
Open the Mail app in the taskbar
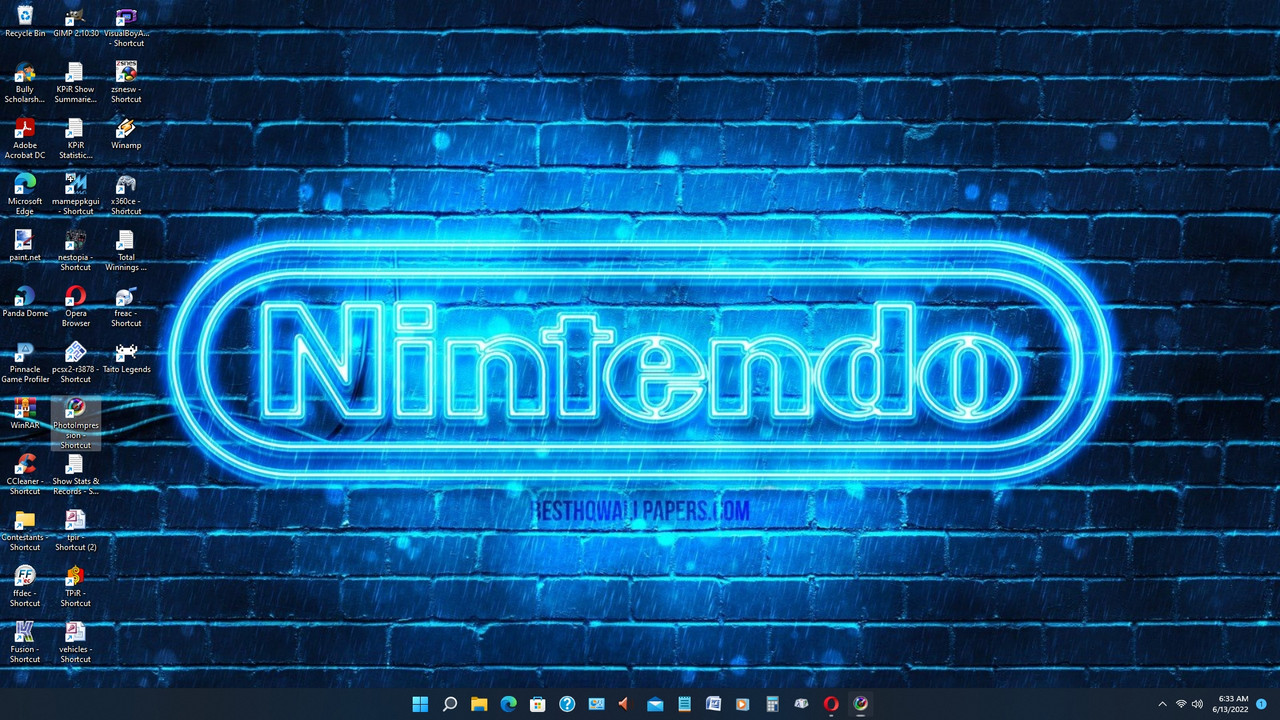pyautogui.click(x=655, y=704)
